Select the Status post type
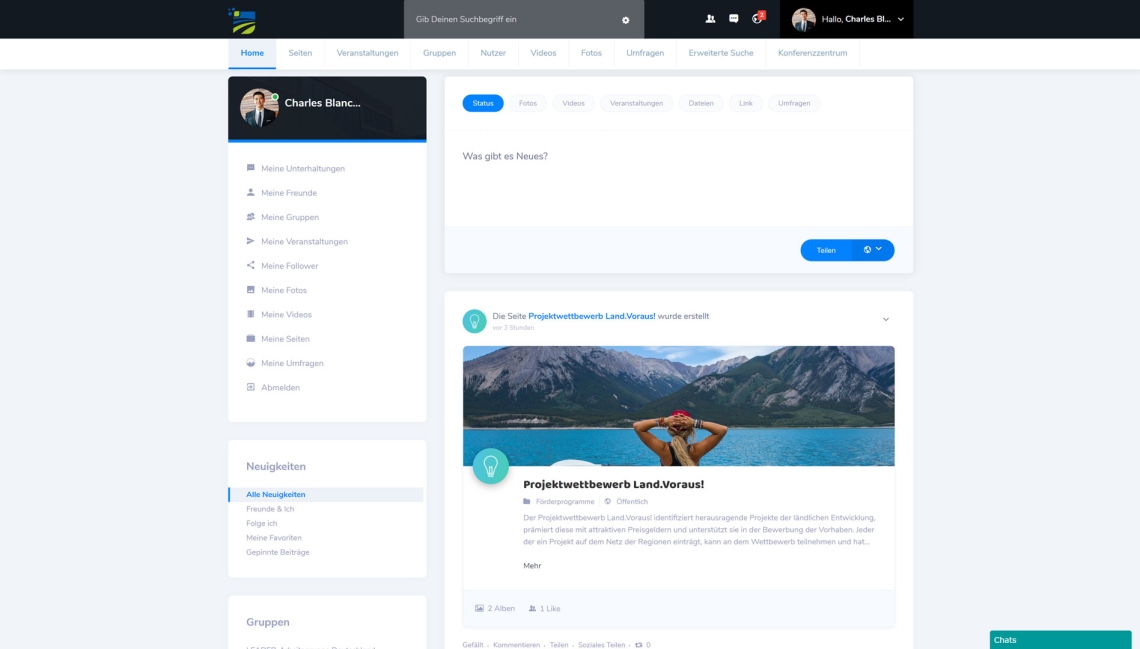 click(483, 103)
